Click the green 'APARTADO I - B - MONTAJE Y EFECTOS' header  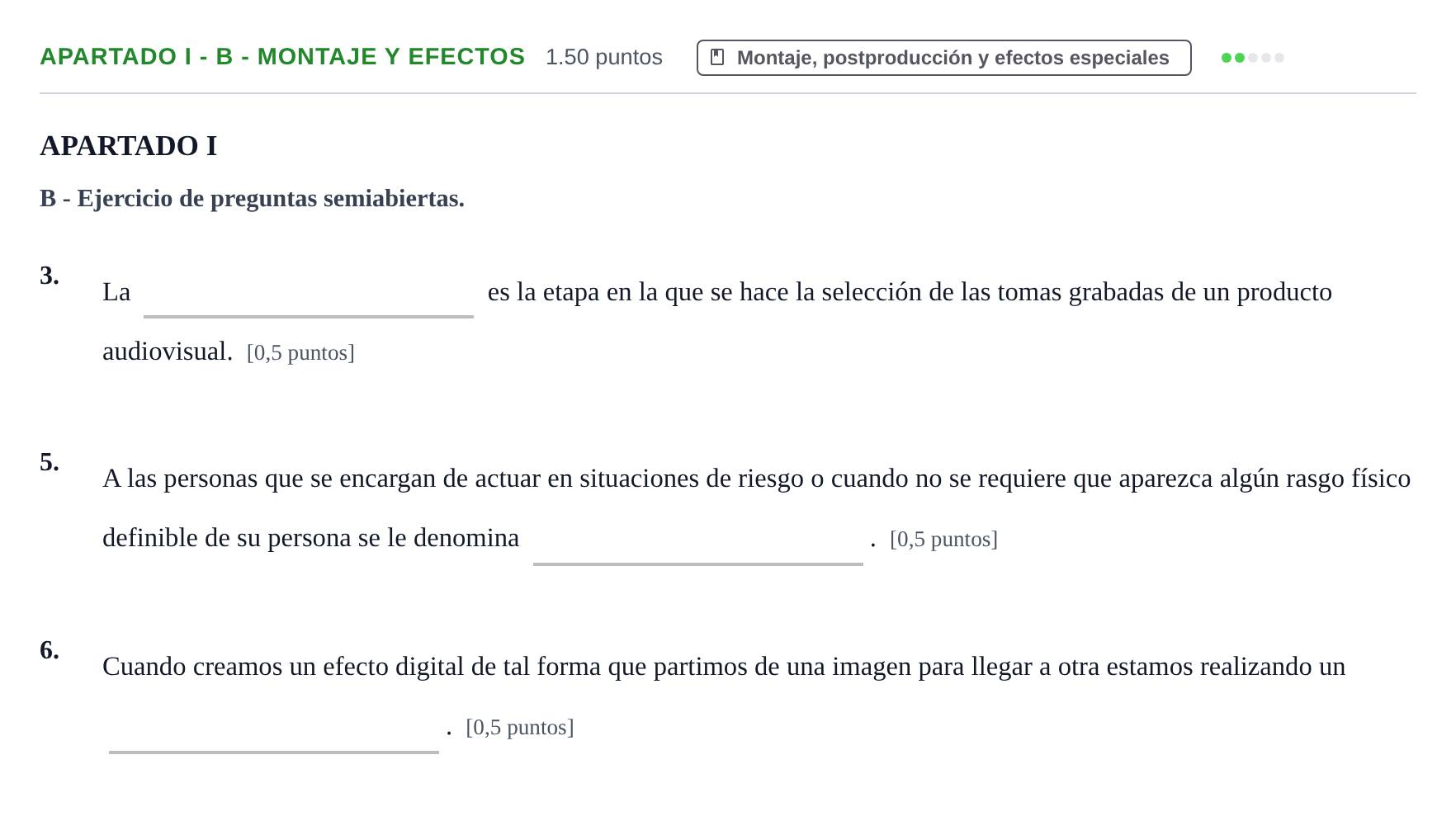click(282, 56)
